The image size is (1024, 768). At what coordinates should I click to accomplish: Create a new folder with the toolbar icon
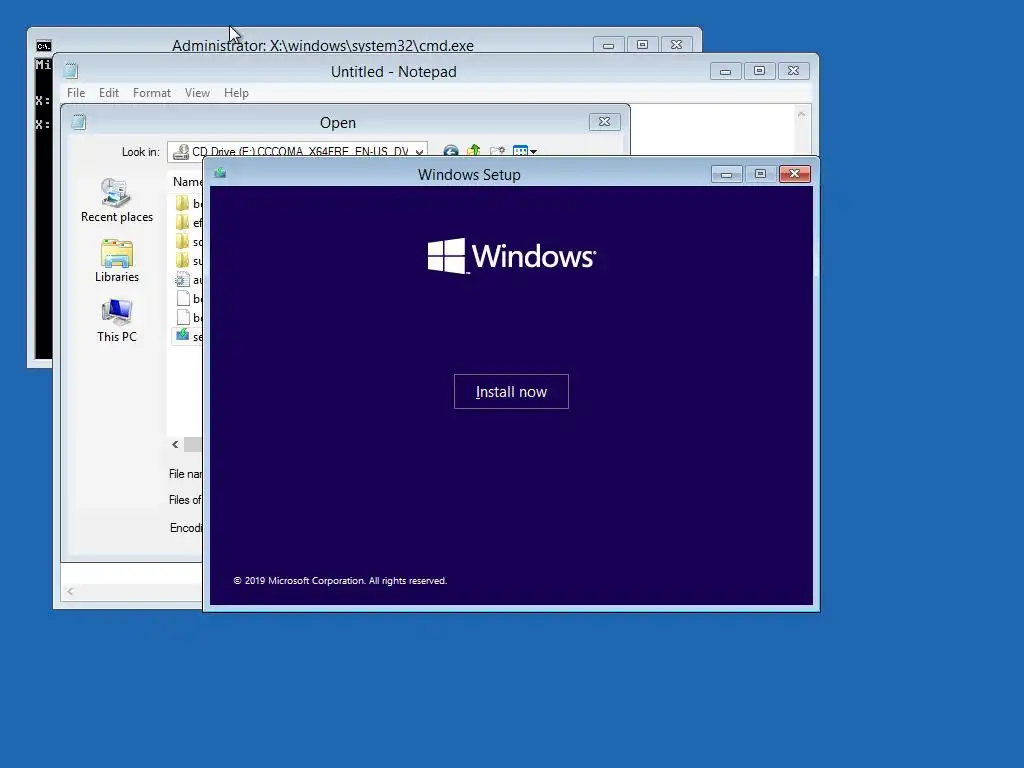point(497,151)
